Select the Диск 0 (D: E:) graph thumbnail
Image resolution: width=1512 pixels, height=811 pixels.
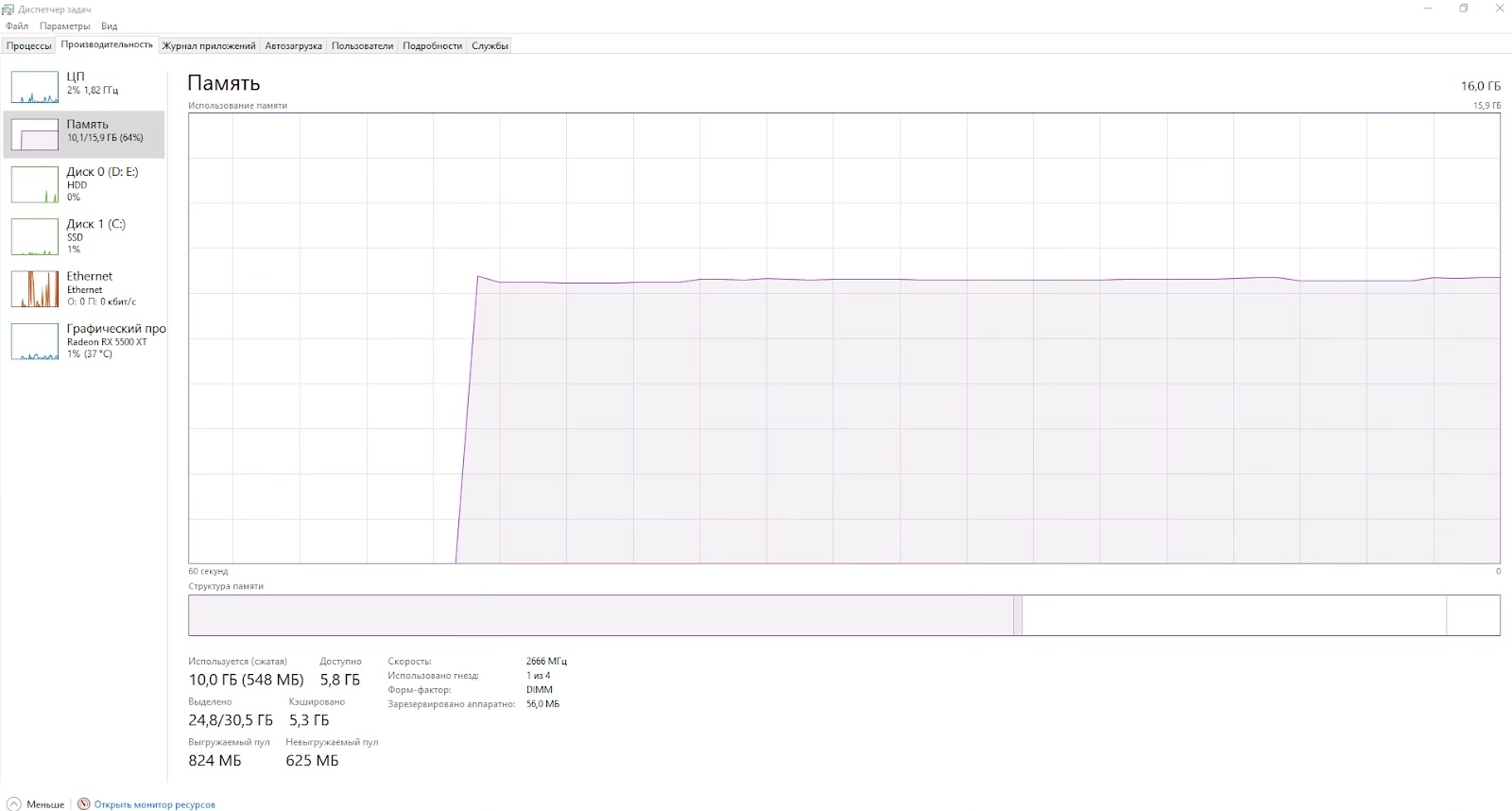[x=35, y=184]
